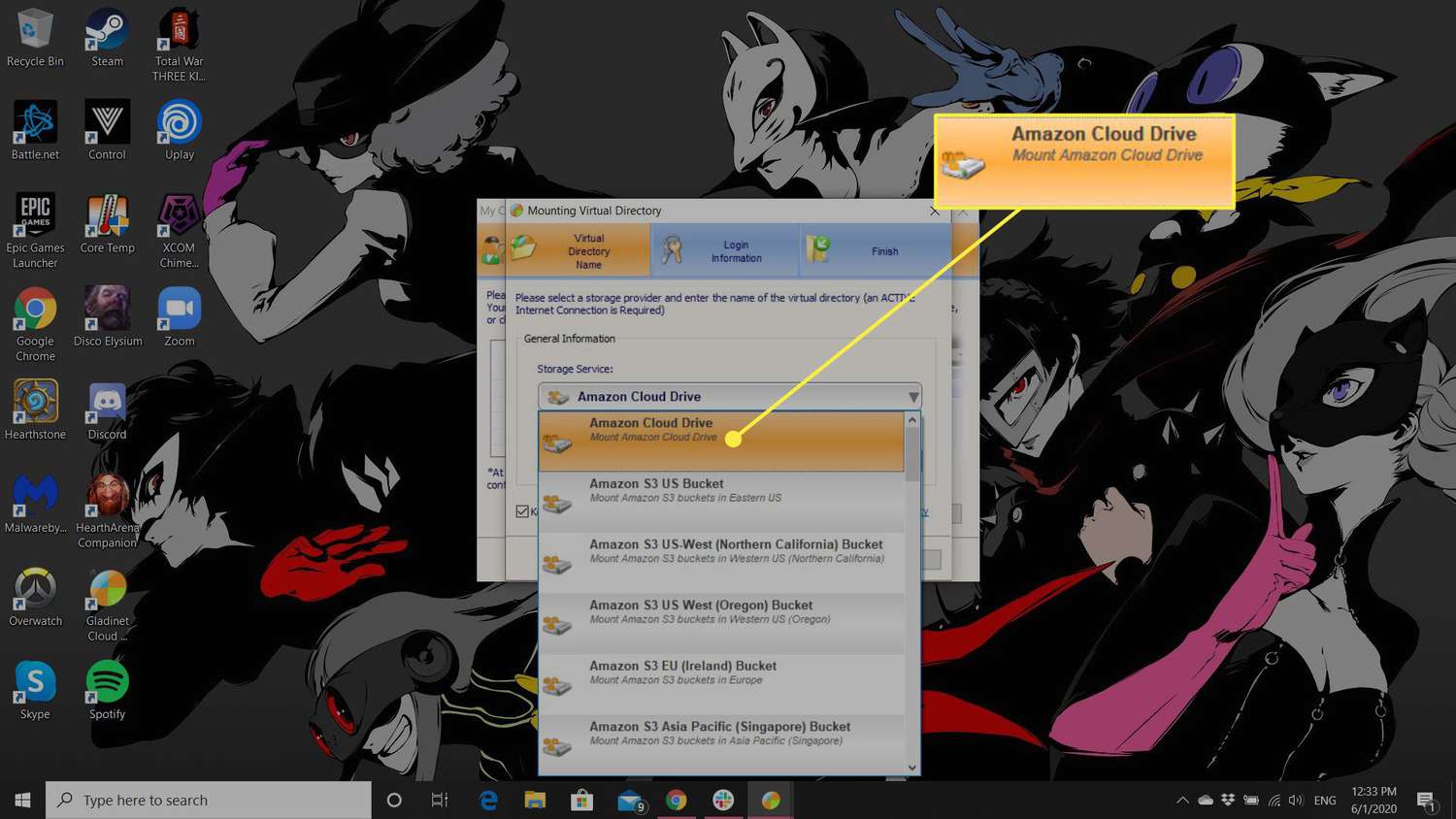Go to the Virtual Directory Name step

pos(579,250)
